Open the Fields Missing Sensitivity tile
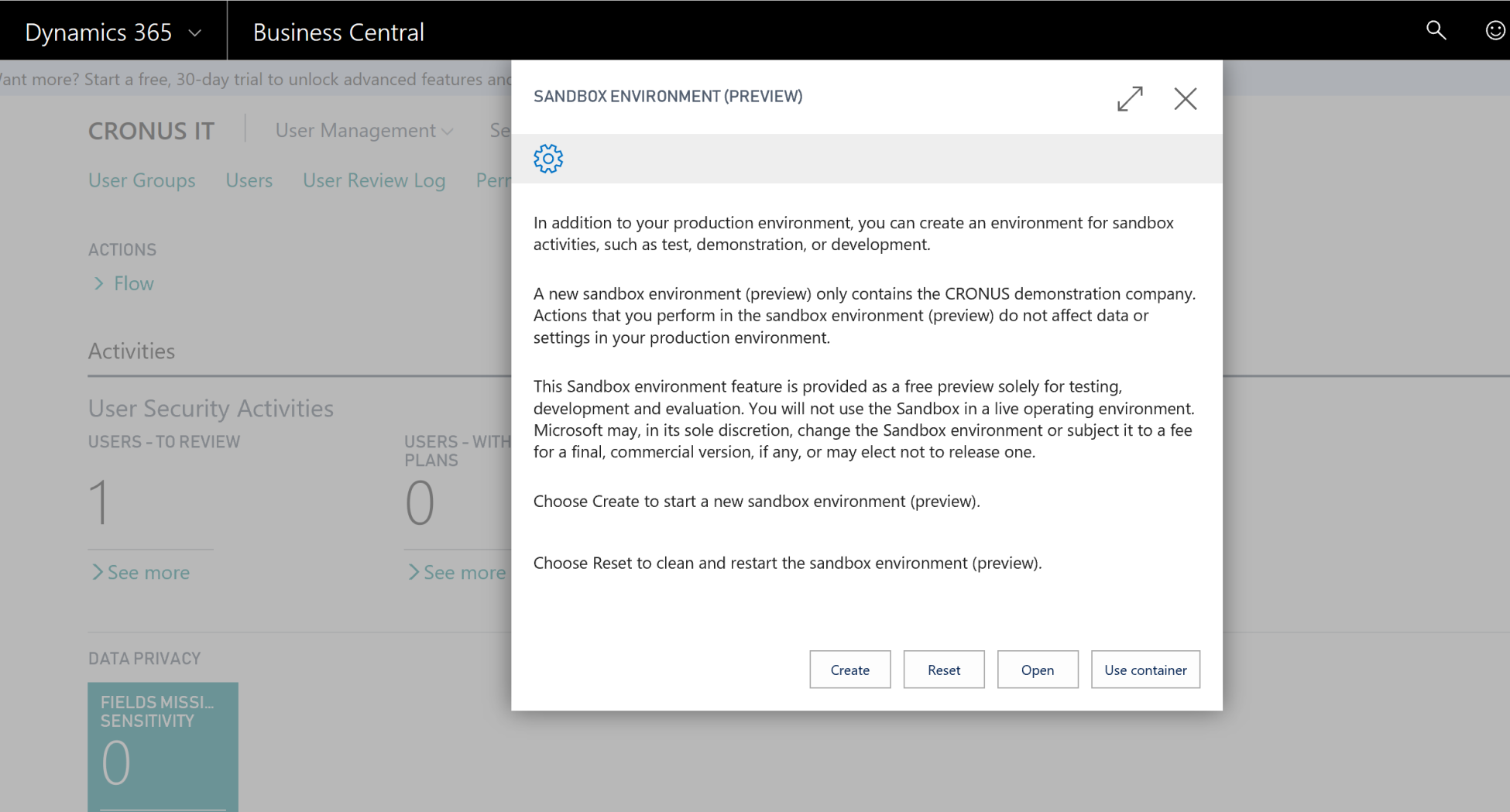This screenshot has width=1510, height=812. 163,746
